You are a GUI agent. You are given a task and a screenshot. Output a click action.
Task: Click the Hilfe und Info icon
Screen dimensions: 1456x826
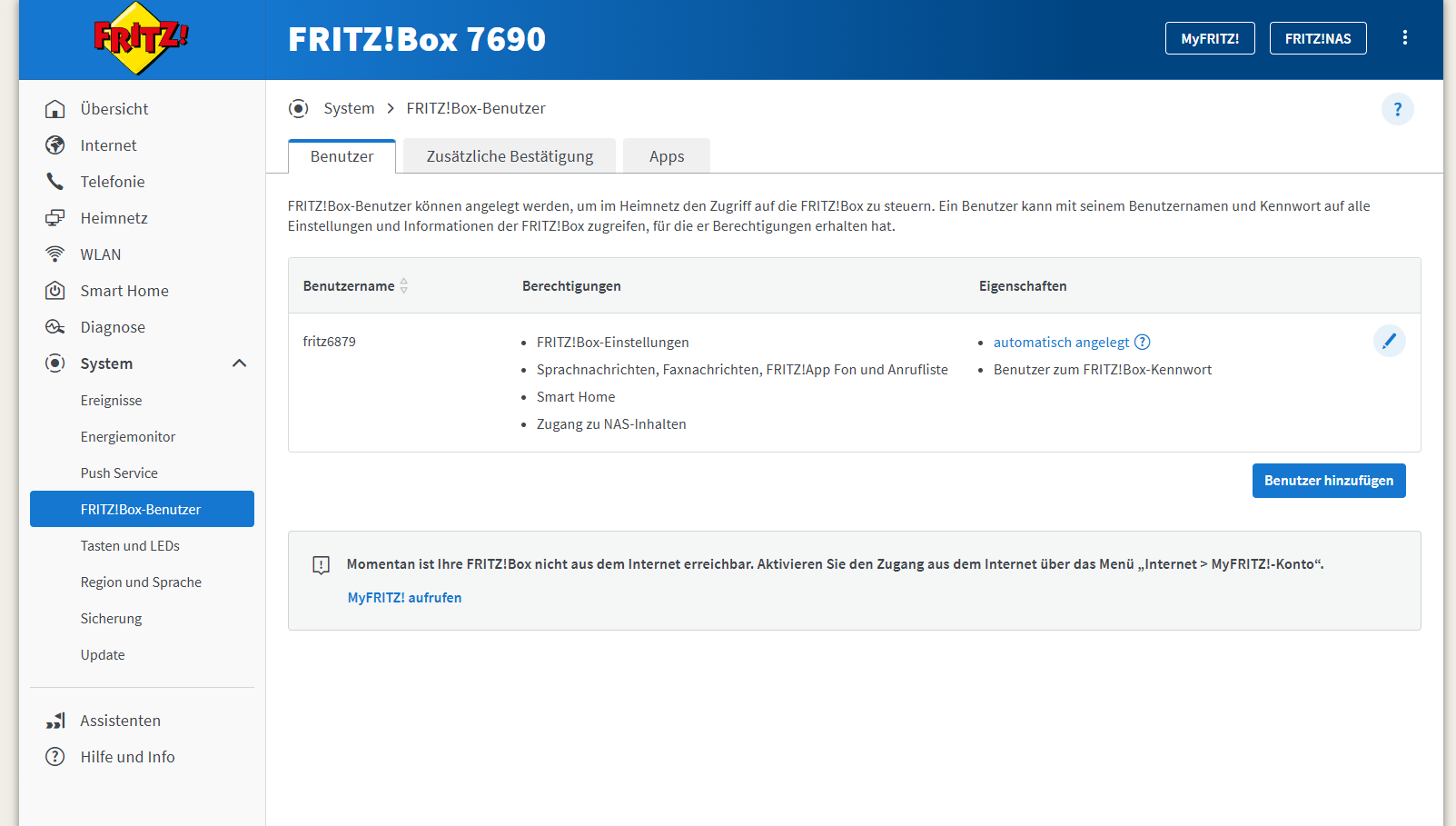click(55, 757)
